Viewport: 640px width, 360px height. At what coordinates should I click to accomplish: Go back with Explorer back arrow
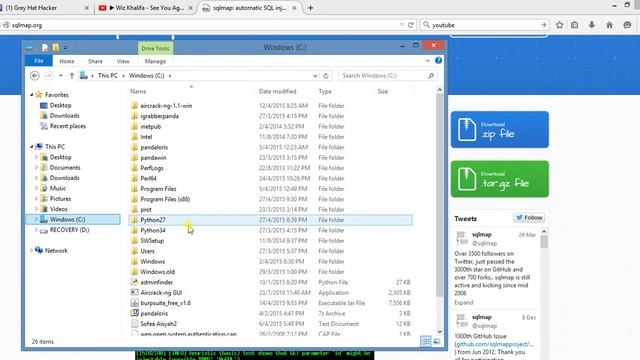point(35,76)
